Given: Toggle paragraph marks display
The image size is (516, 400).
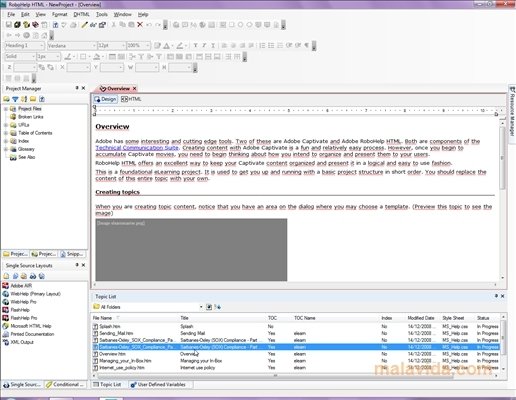Looking at the screenshot, I should click(x=306, y=46).
